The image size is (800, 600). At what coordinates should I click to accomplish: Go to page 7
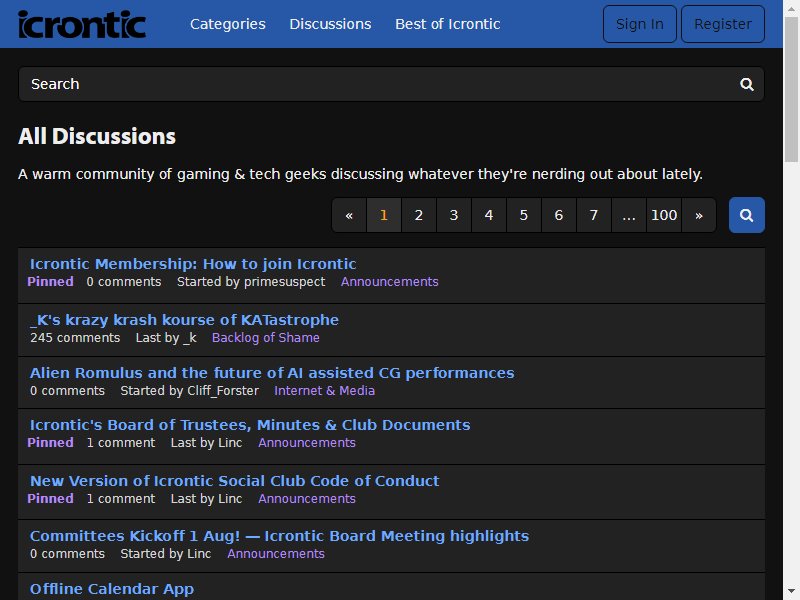(x=593, y=215)
